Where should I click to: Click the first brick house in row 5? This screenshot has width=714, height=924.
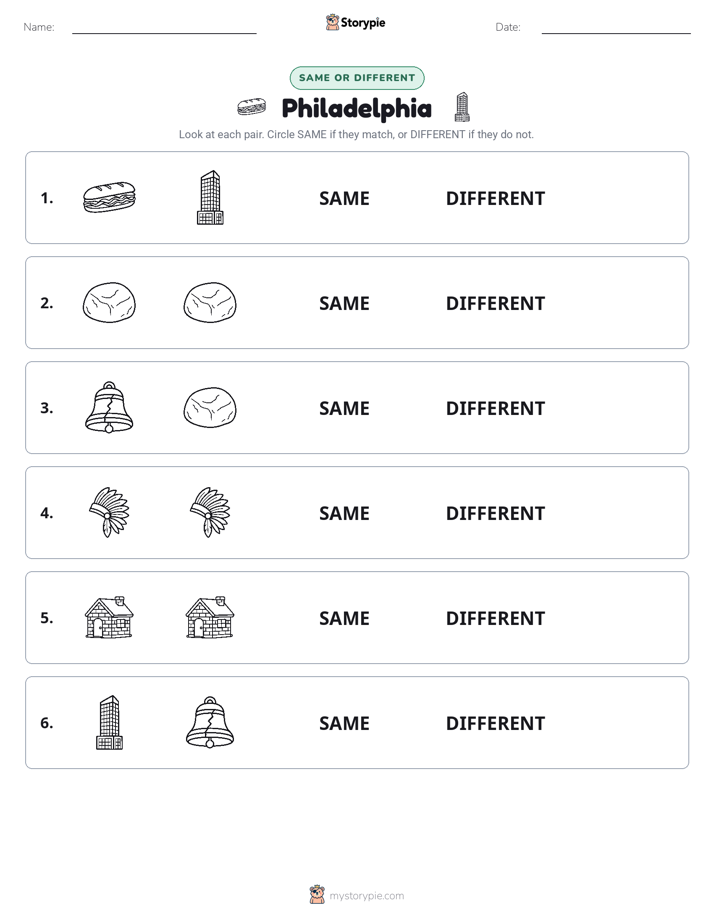(109, 617)
